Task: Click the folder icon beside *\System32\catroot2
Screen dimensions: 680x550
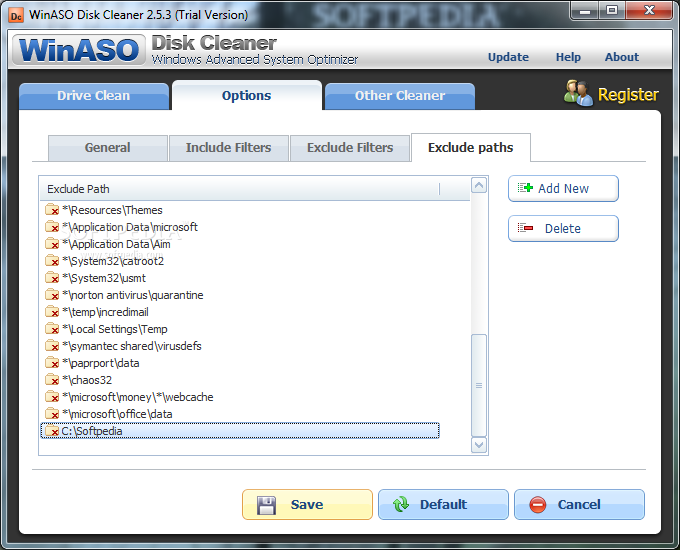Action: (x=52, y=261)
